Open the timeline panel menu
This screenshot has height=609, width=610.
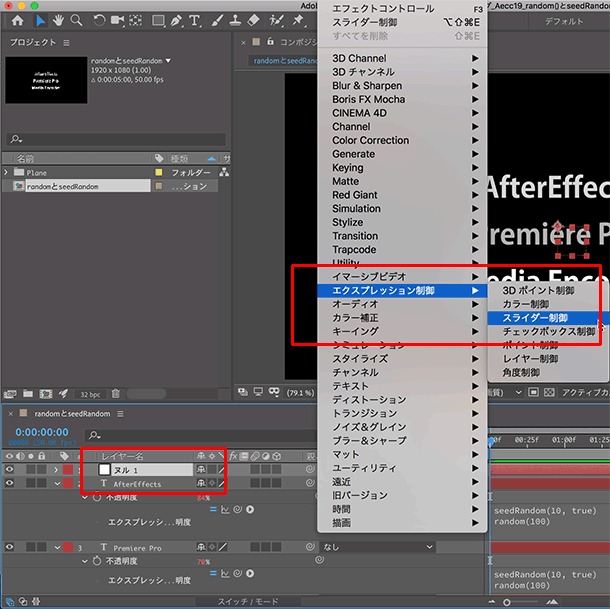pos(120,413)
